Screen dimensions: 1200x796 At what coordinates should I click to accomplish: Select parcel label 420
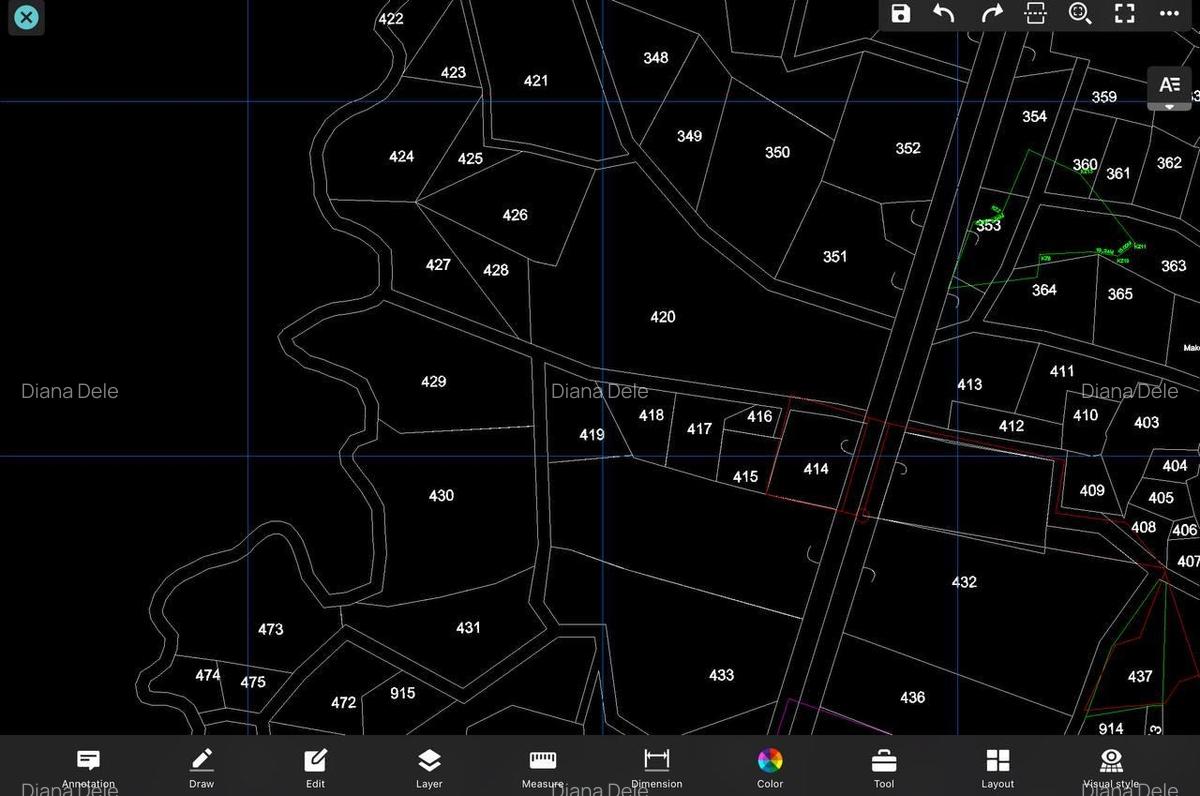[663, 317]
